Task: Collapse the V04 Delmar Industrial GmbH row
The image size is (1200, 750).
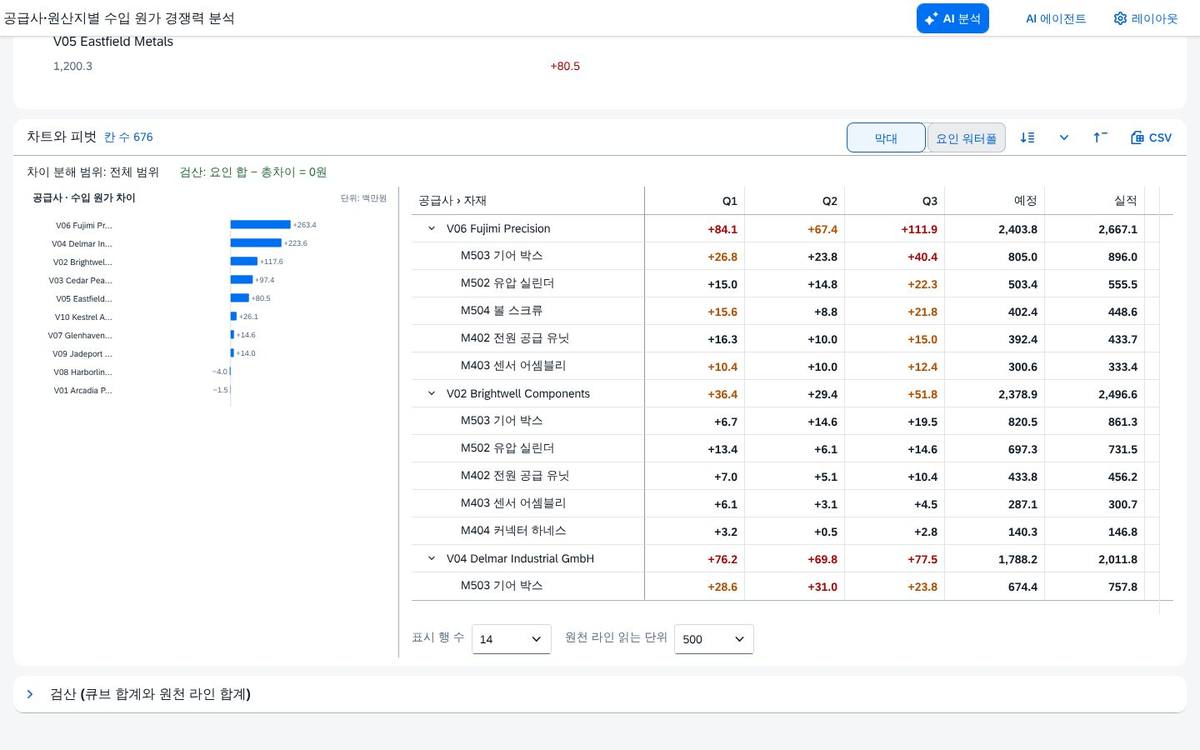Action: click(x=432, y=559)
